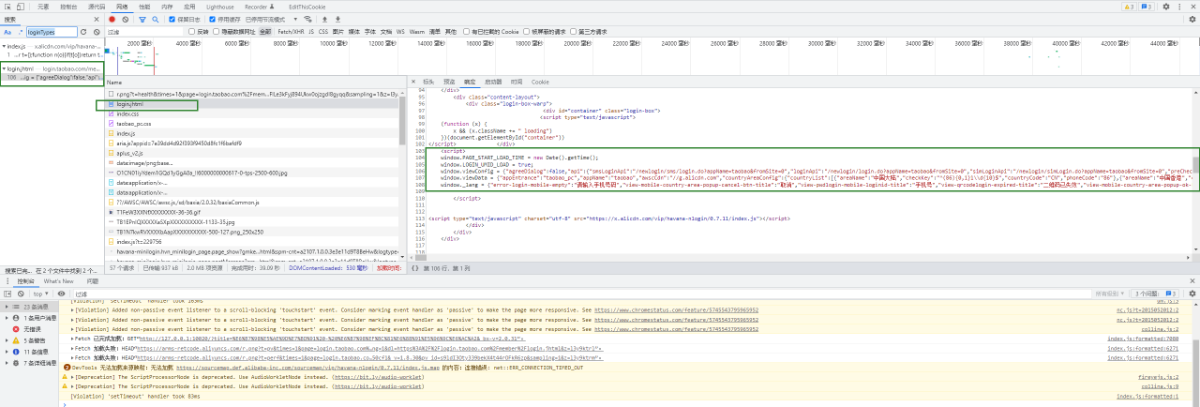Switch to the 问题 drawer tab

point(92,281)
